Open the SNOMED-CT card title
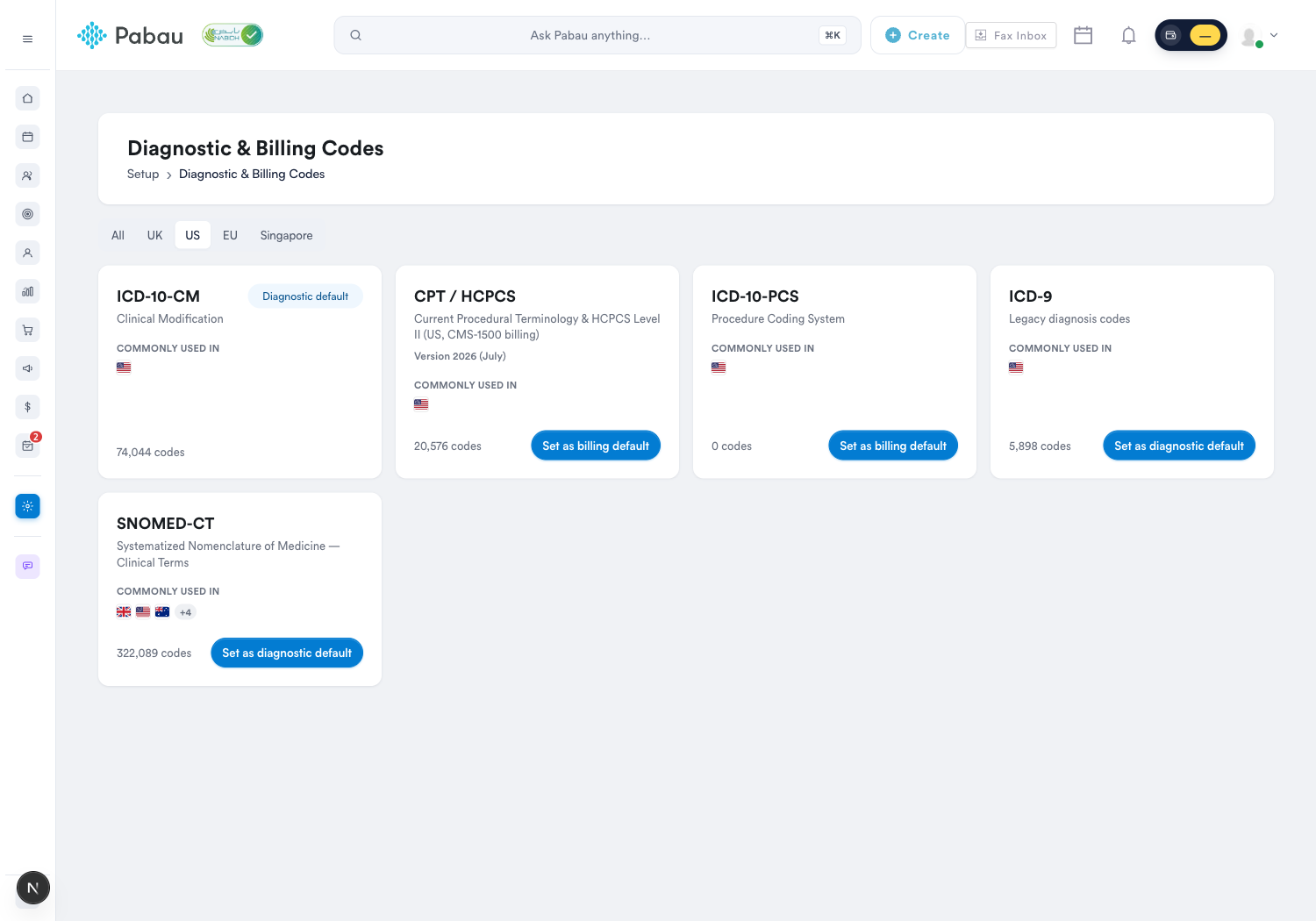 pyautogui.click(x=165, y=524)
